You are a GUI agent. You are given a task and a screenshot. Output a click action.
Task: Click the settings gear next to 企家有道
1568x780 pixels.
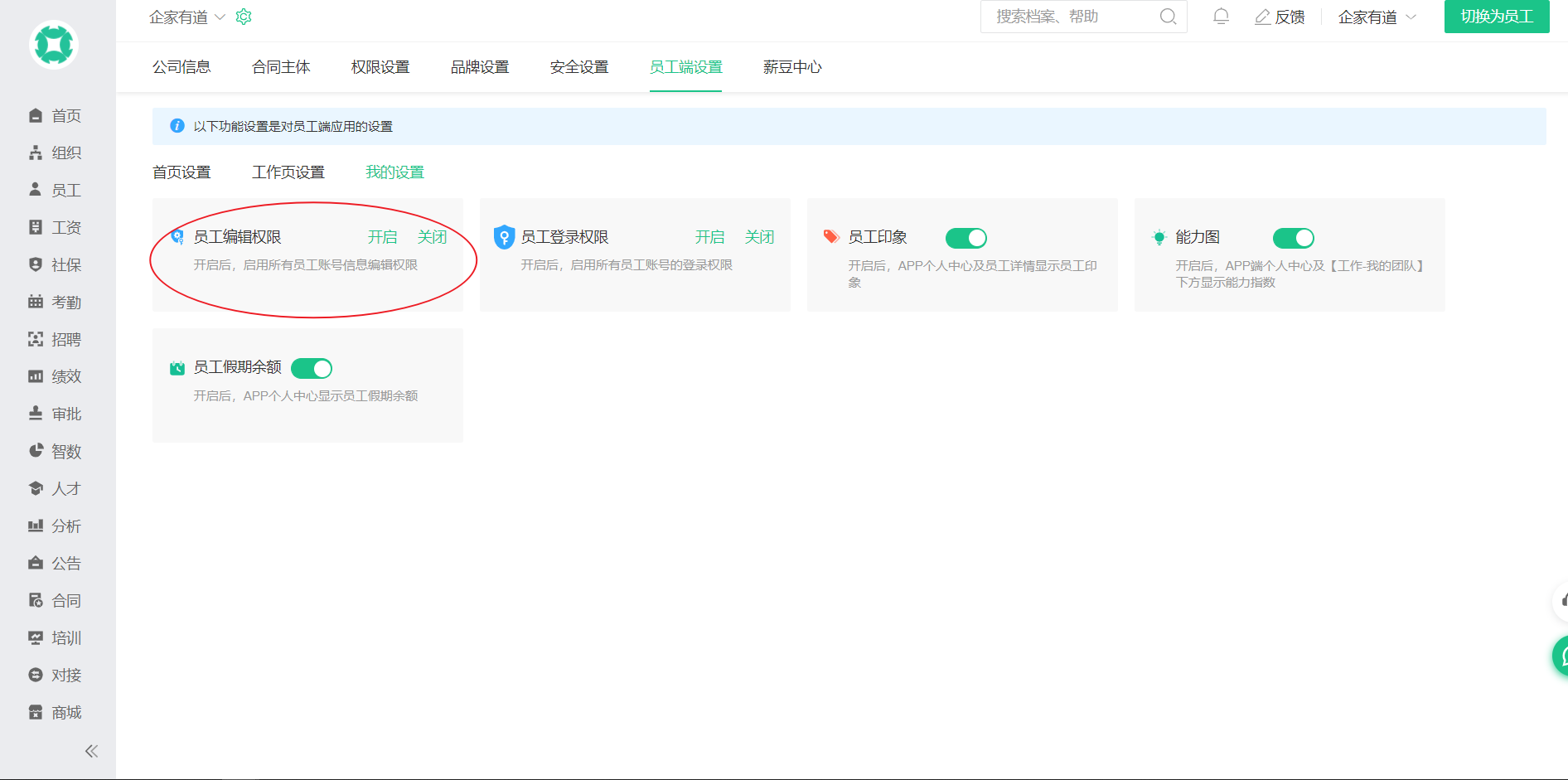point(244,17)
